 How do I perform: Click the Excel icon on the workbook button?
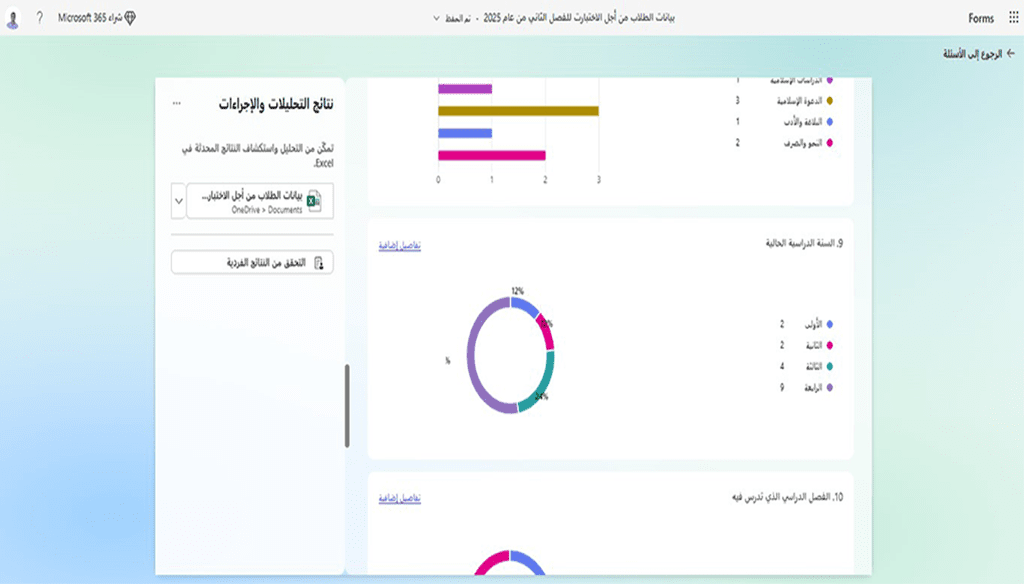click(314, 201)
